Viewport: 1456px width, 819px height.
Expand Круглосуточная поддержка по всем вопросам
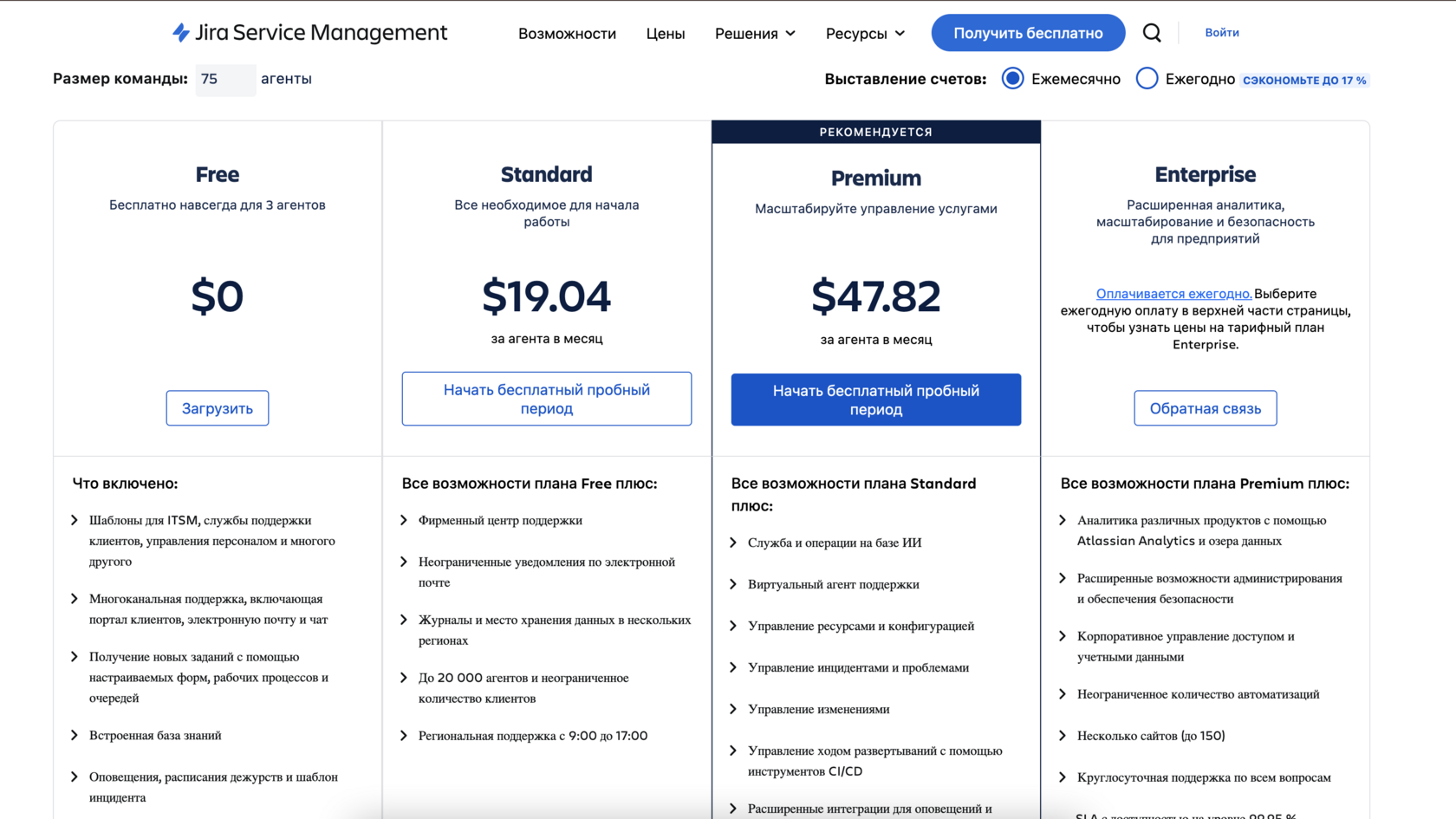1195,777
